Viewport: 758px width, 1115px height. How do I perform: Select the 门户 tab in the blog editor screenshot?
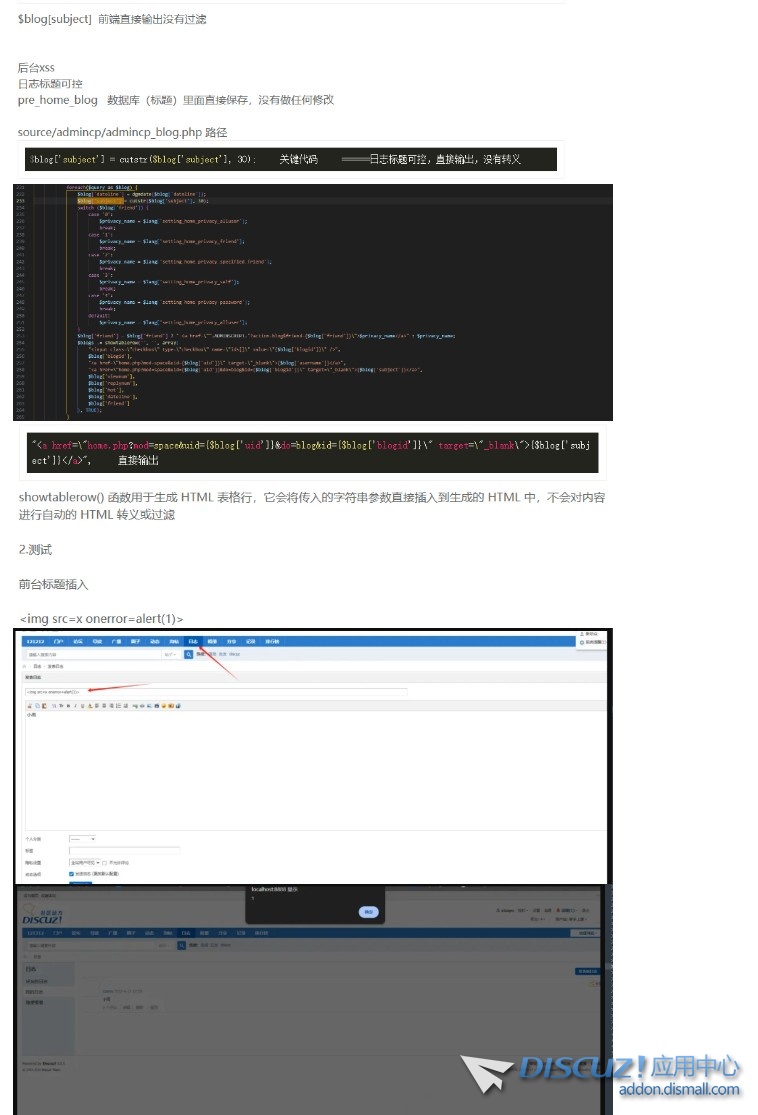point(58,641)
